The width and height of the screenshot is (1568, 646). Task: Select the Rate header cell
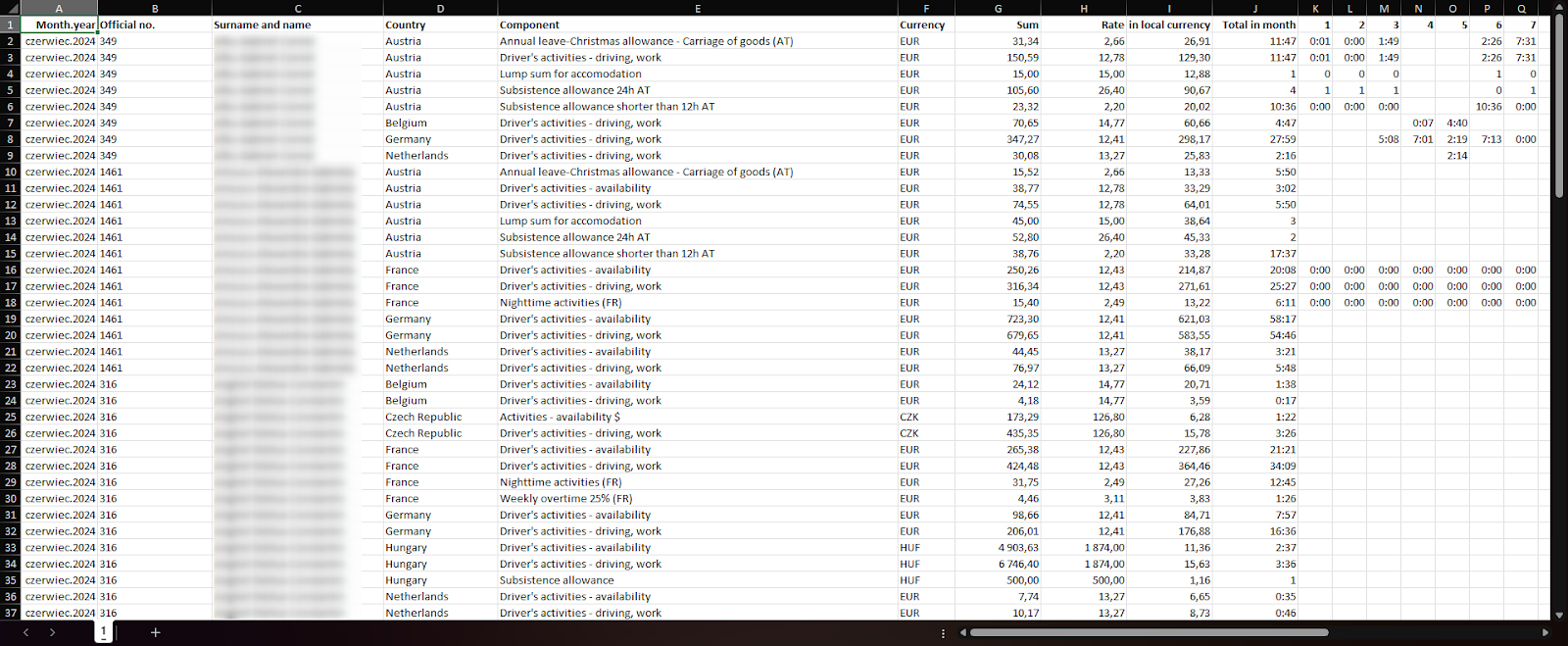click(x=1084, y=25)
